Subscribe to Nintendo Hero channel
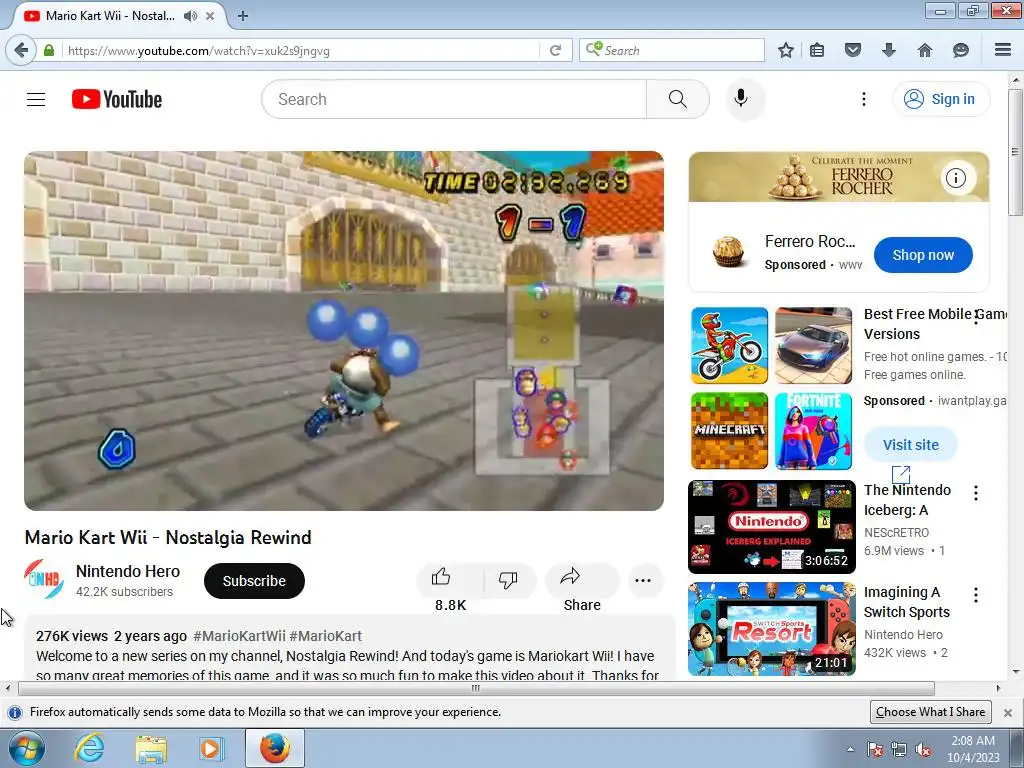This screenshot has height=768, width=1024. click(x=254, y=581)
